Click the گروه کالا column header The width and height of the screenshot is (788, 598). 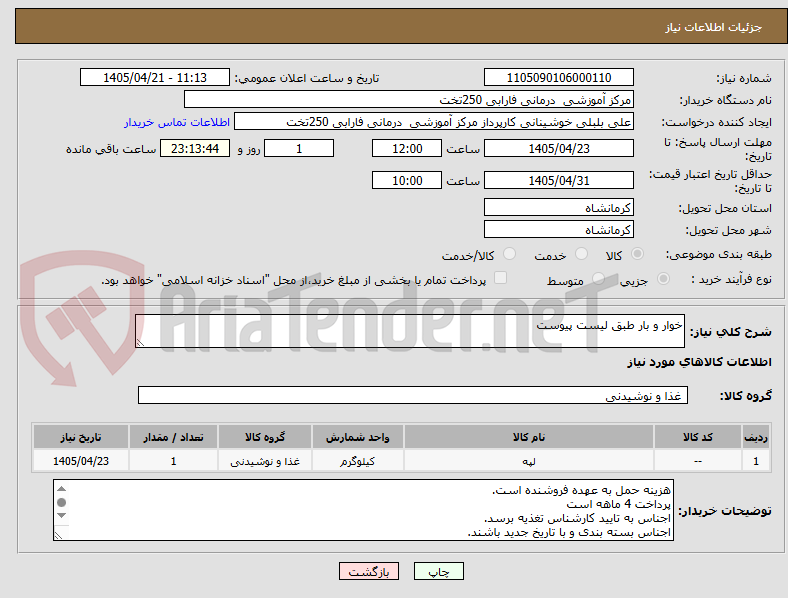click(x=265, y=437)
